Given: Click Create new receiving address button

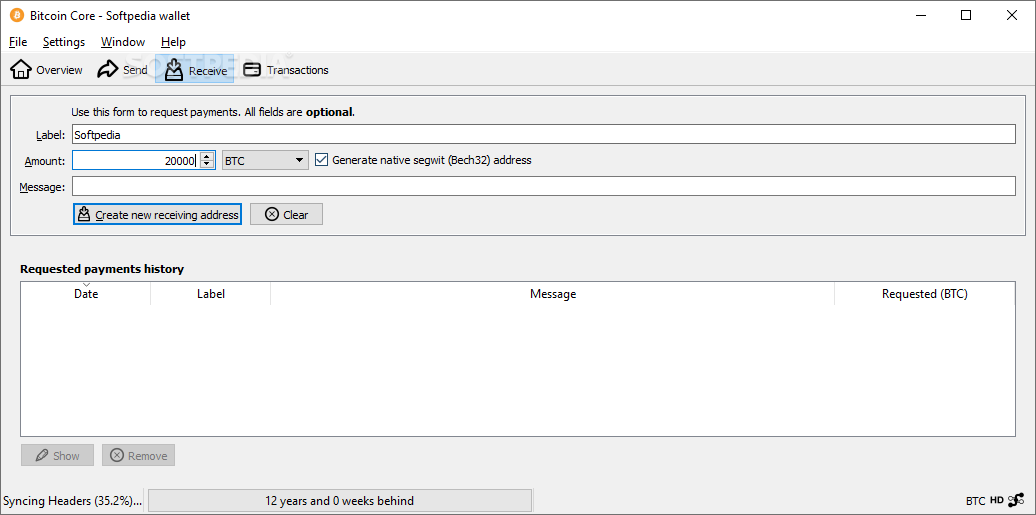Looking at the screenshot, I should coord(157,214).
